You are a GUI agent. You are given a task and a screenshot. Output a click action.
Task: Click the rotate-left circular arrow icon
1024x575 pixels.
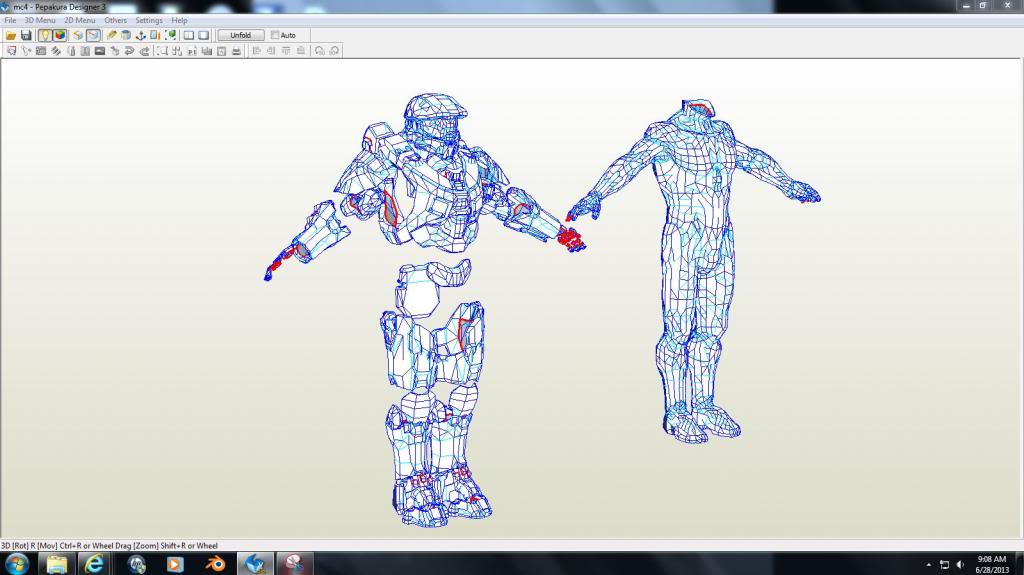(319, 51)
